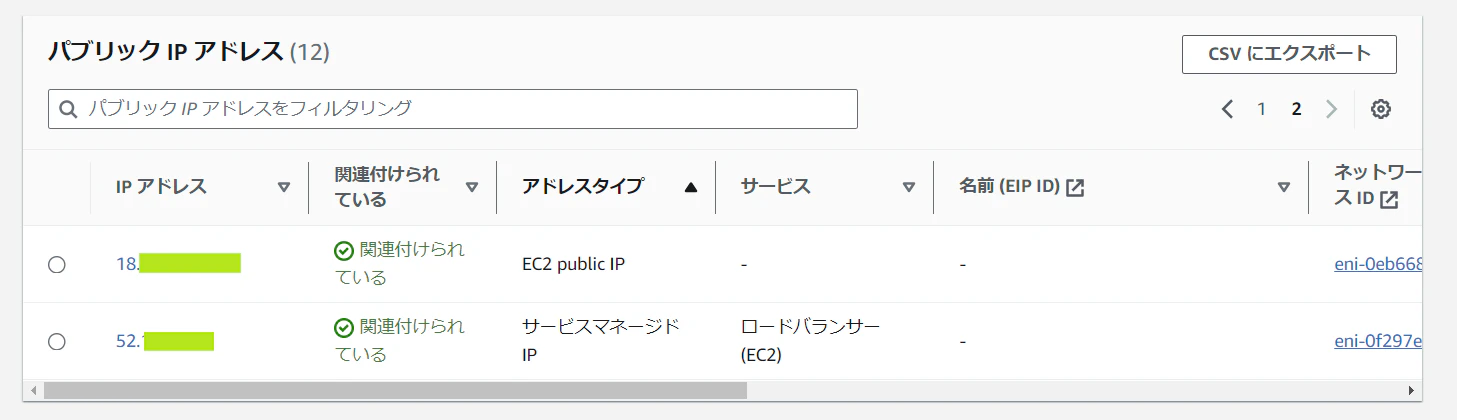Viewport: 1457px width, 420px height.
Task: Focus the パブリック IP アドレス filter field
Action: 453,109
